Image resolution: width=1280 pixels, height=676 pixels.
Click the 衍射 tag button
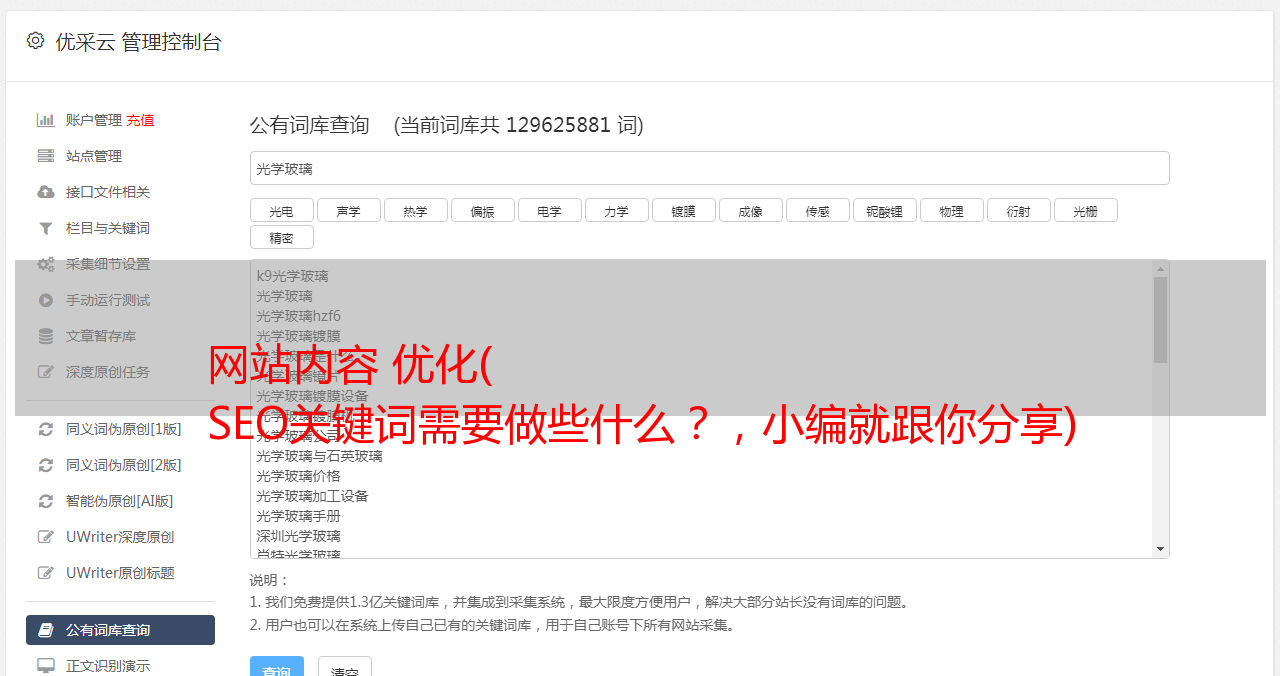tap(1018, 210)
